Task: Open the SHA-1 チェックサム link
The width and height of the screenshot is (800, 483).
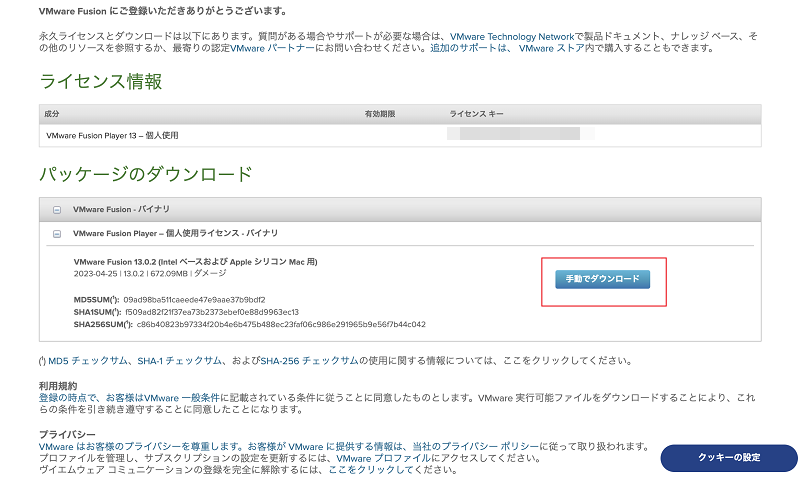Action: click(x=180, y=361)
